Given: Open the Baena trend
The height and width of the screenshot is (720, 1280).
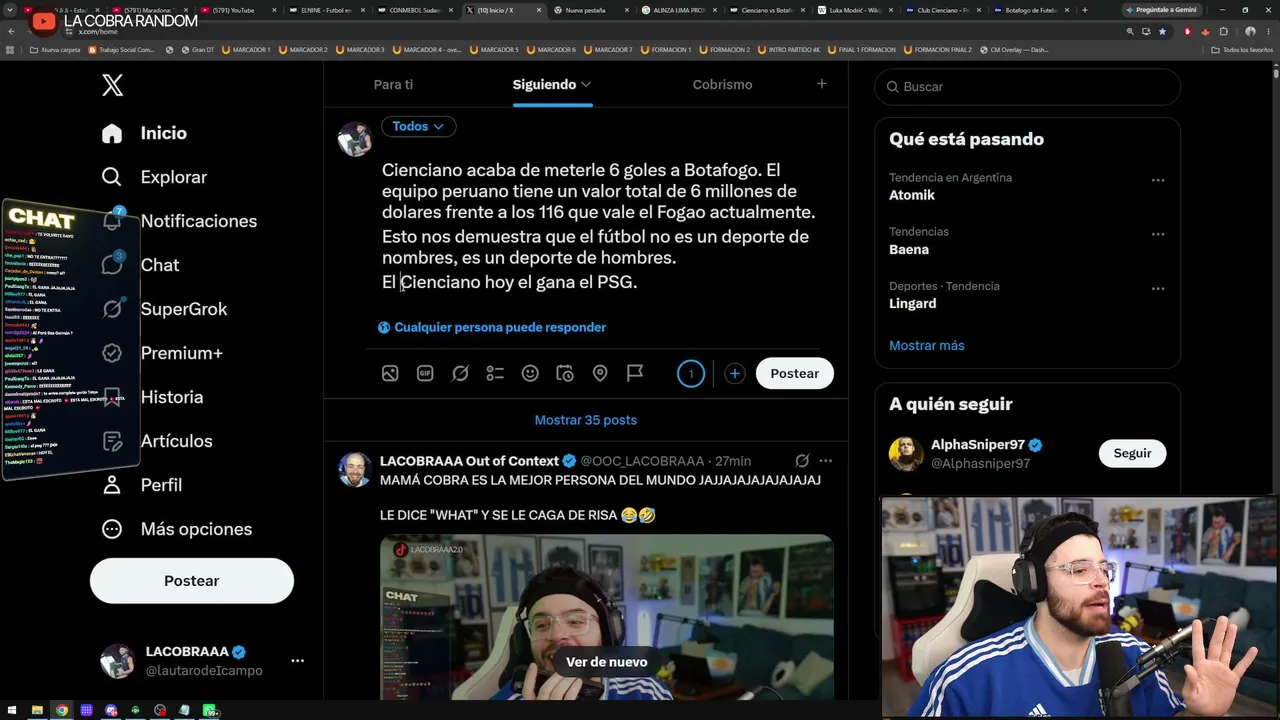Looking at the screenshot, I should point(909,249).
